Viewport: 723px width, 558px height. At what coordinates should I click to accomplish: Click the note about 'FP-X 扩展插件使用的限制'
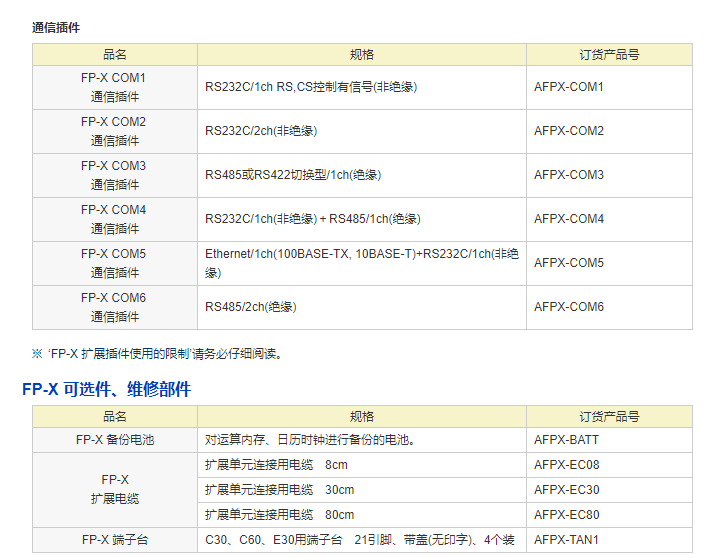(157, 354)
